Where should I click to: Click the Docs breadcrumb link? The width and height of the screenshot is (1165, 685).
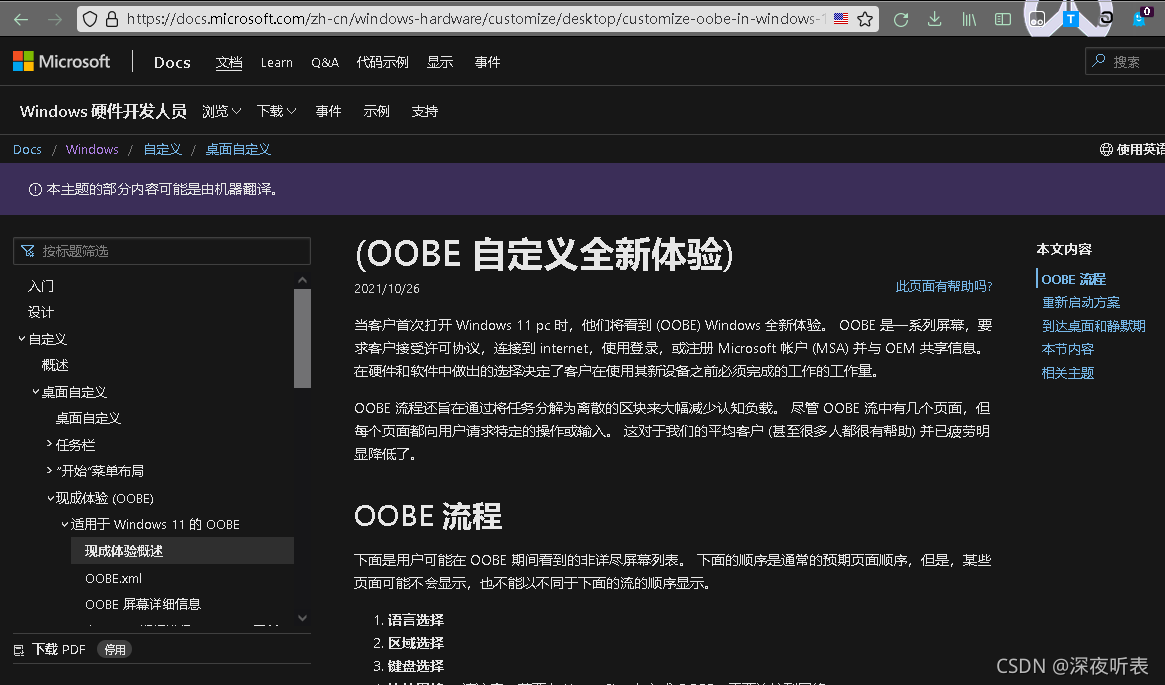point(27,149)
